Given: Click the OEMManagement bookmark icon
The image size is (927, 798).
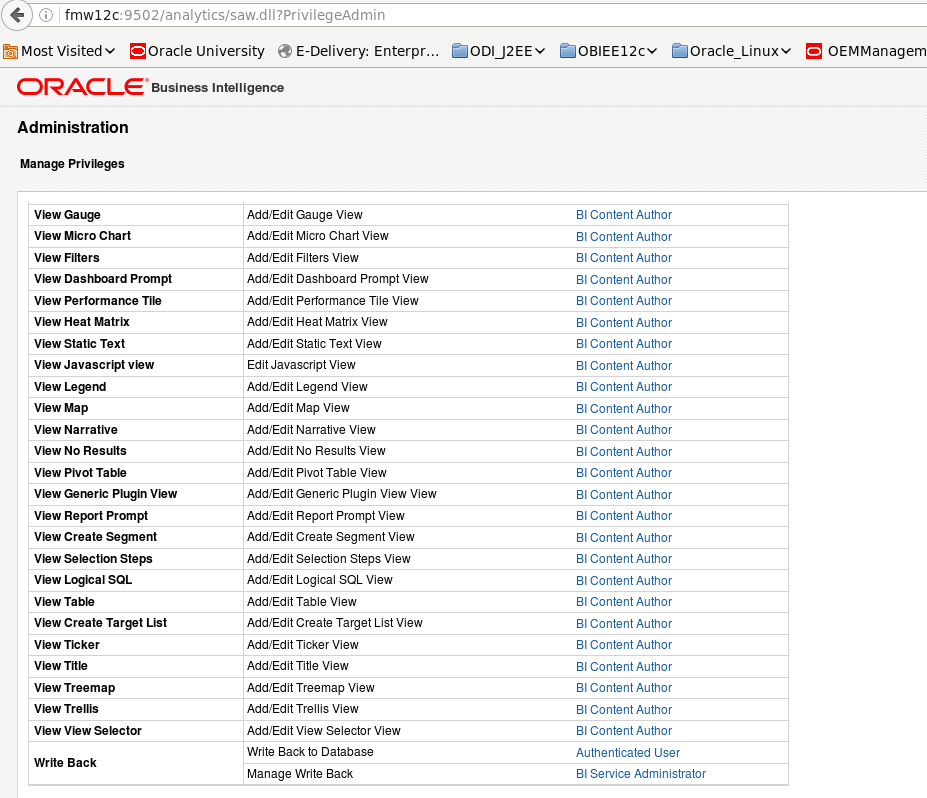Looking at the screenshot, I should click(814, 51).
